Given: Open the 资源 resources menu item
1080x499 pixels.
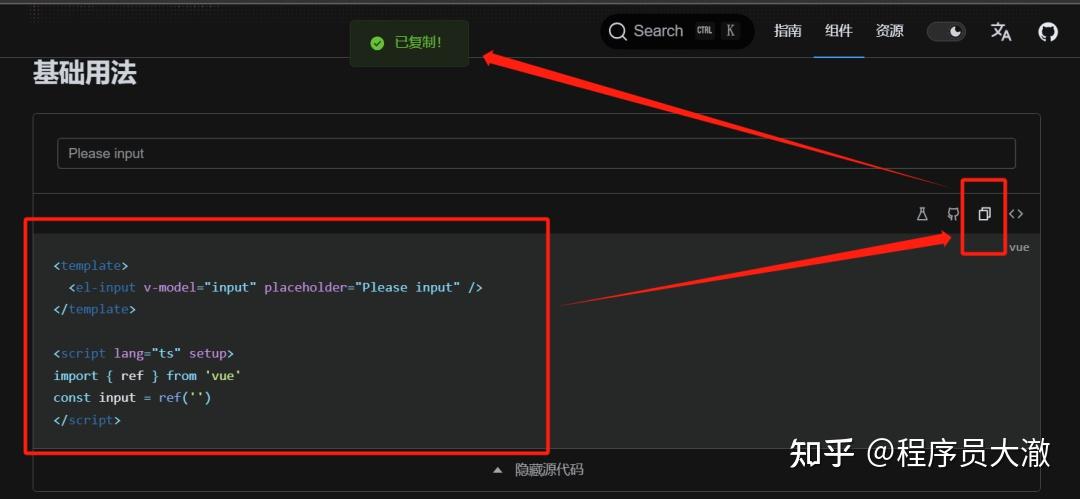Looking at the screenshot, I should tap(889, 31).
